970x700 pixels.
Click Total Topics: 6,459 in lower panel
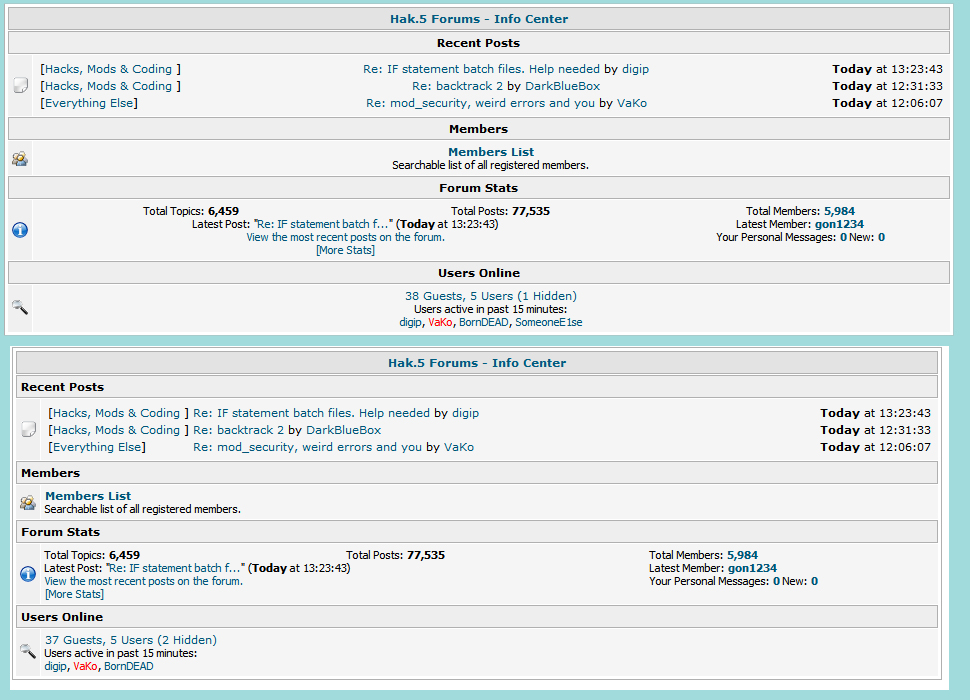92,555
